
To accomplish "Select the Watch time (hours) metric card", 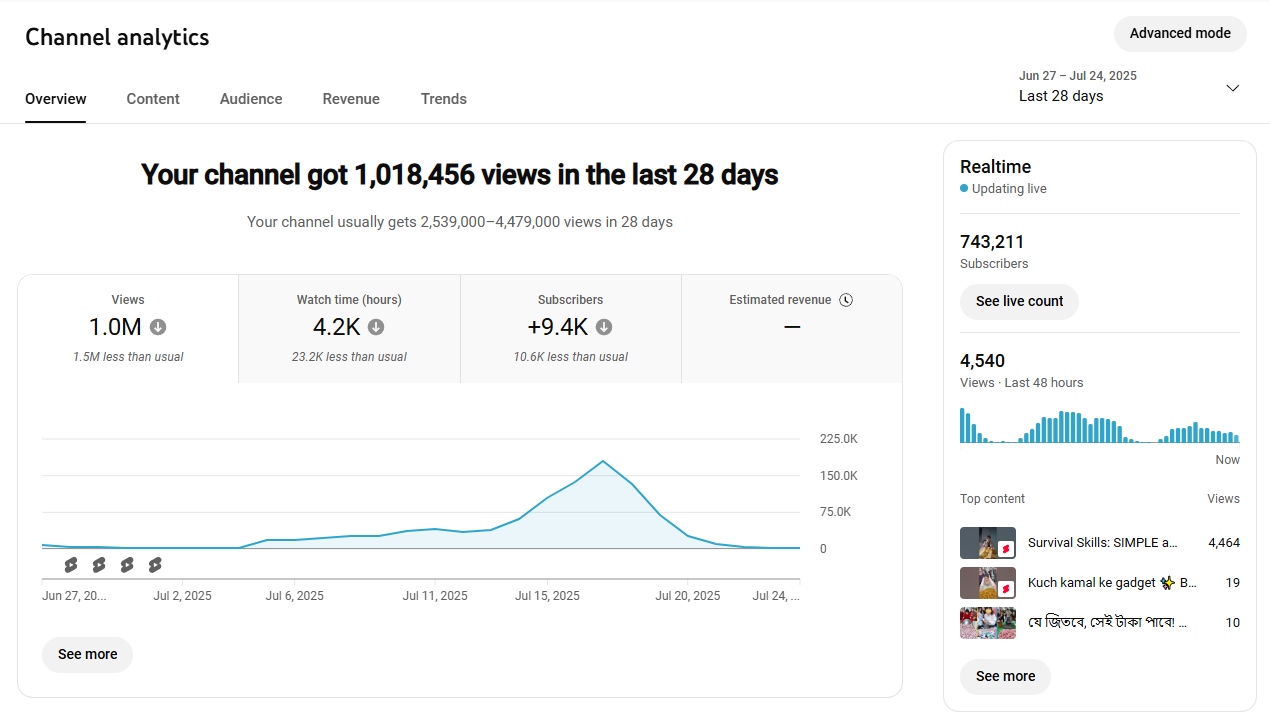I will 349,328.
